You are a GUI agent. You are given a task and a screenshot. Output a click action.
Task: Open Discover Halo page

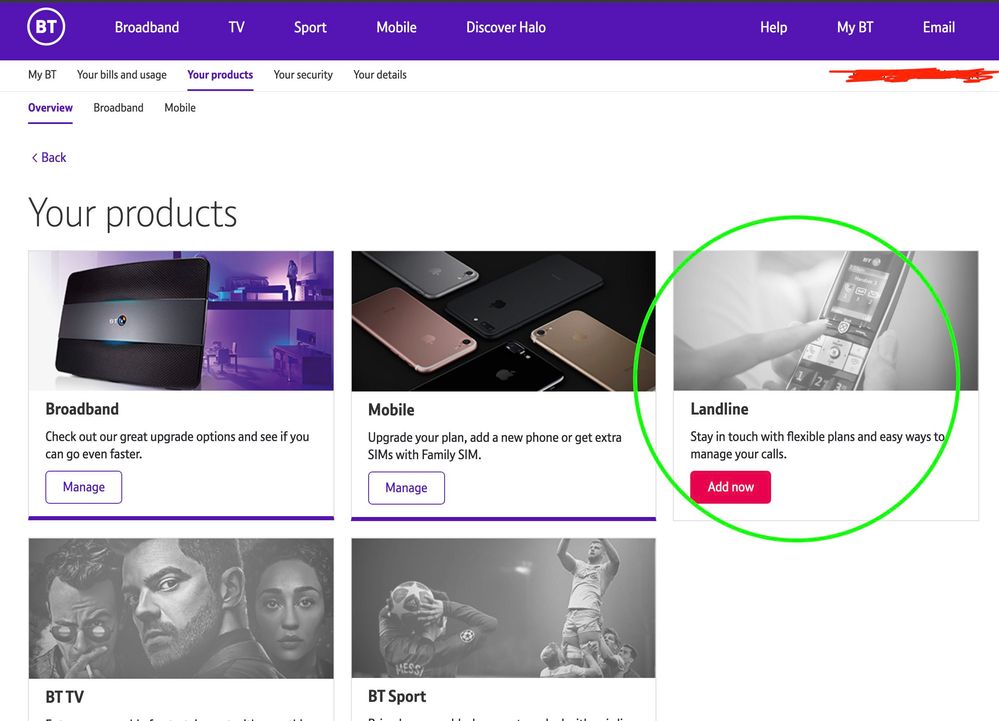[505, 28]
